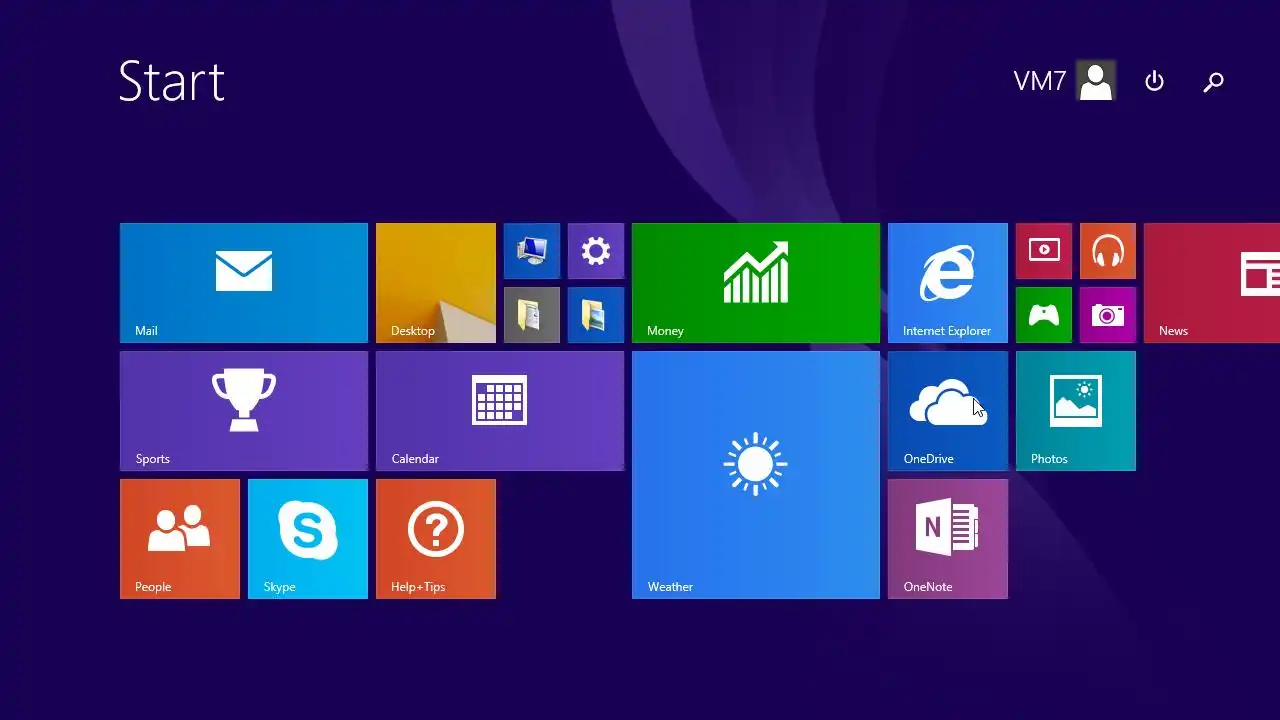The width and height of the screenshot is (1280, 720).
Task: Launch the Skype tile
Action: (x=308, y=539)
